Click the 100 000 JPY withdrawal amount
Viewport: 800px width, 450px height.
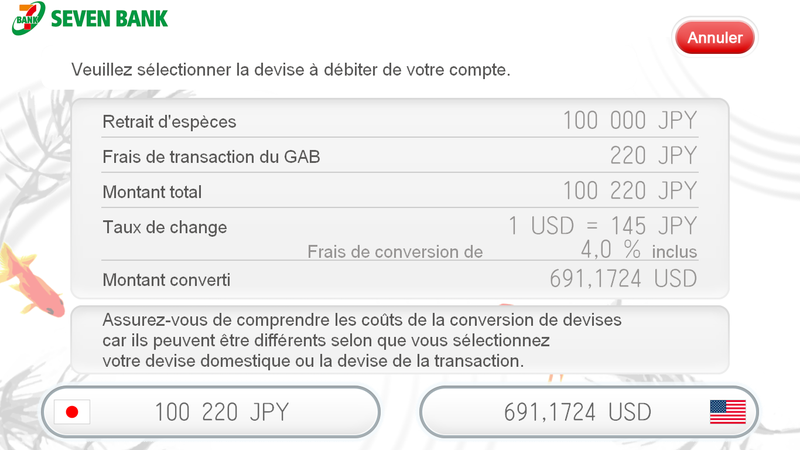630,121
